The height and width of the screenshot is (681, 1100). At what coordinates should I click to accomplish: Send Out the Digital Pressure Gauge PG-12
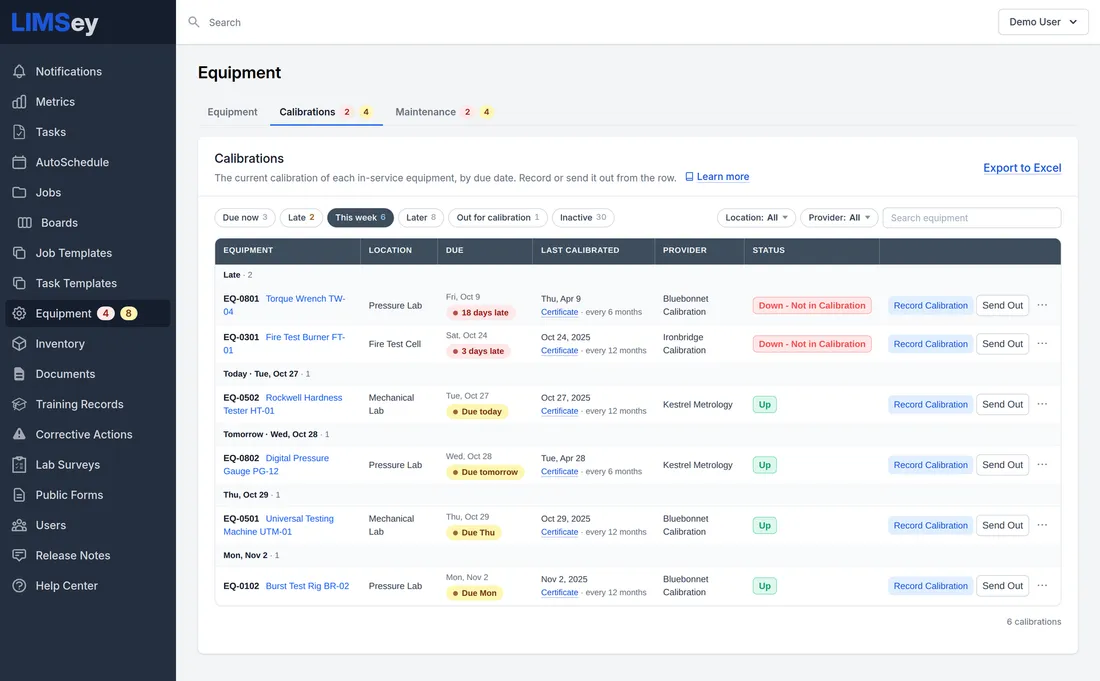(1002, 464)
